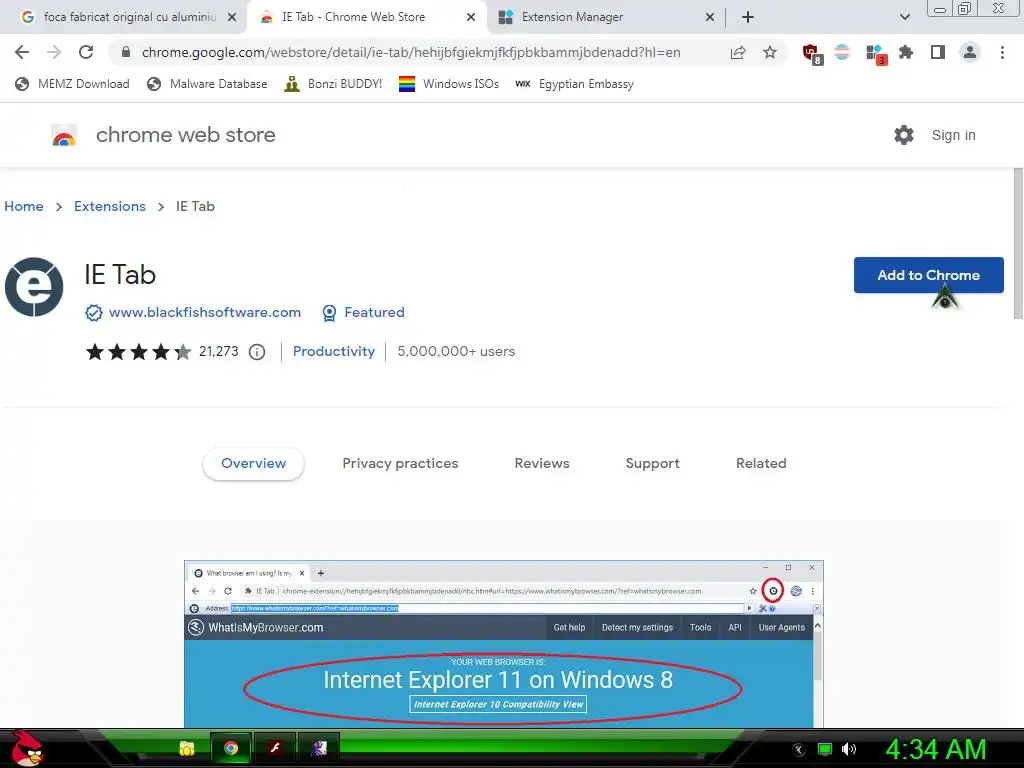Open the Chrome three-dot menu
The image size is (1024, 768).
pyautogui.click(x=1002, y=52)
